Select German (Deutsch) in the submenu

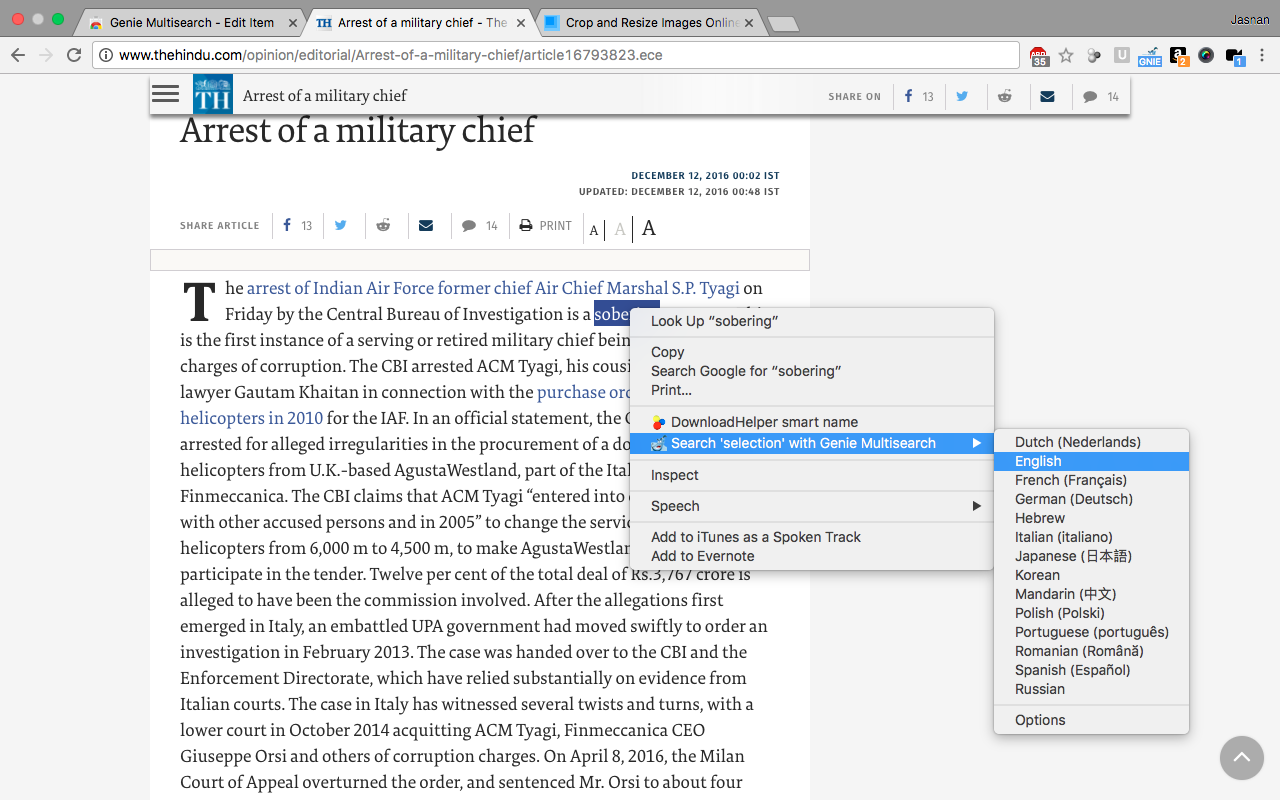1091,499
